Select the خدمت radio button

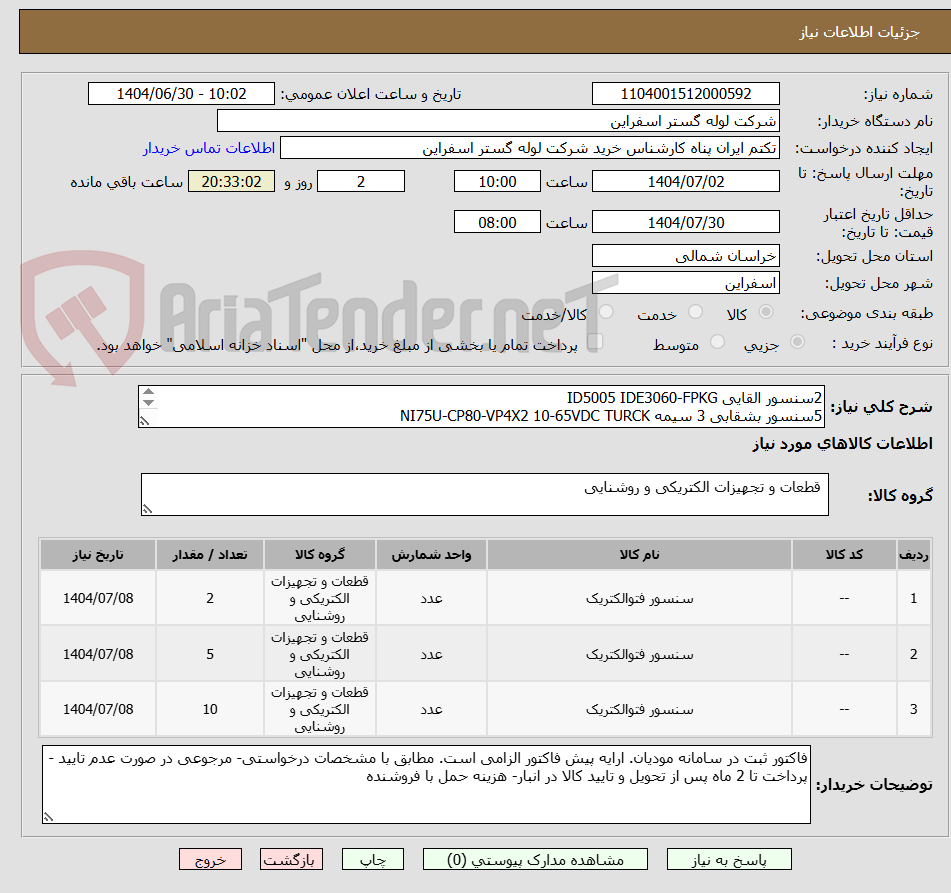point(695,311)
